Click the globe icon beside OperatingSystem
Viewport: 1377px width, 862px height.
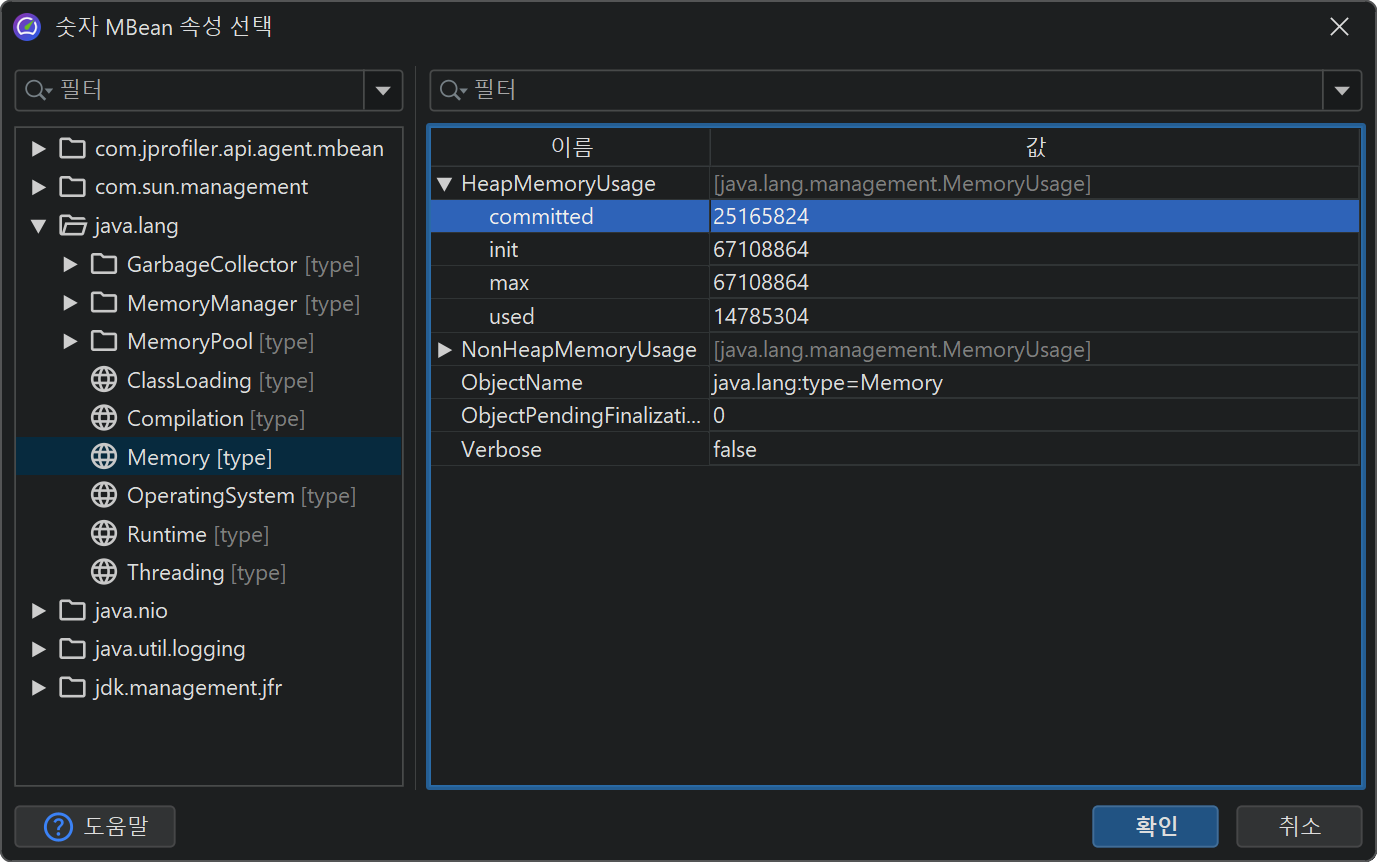click(x=103, y=495)
